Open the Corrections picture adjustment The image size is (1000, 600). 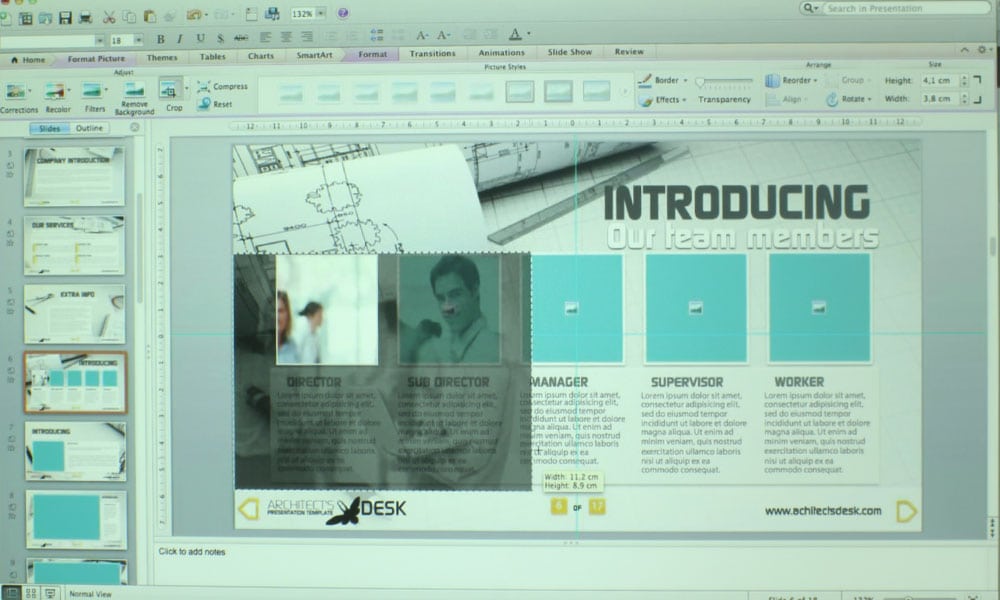[x=17, y=93]
